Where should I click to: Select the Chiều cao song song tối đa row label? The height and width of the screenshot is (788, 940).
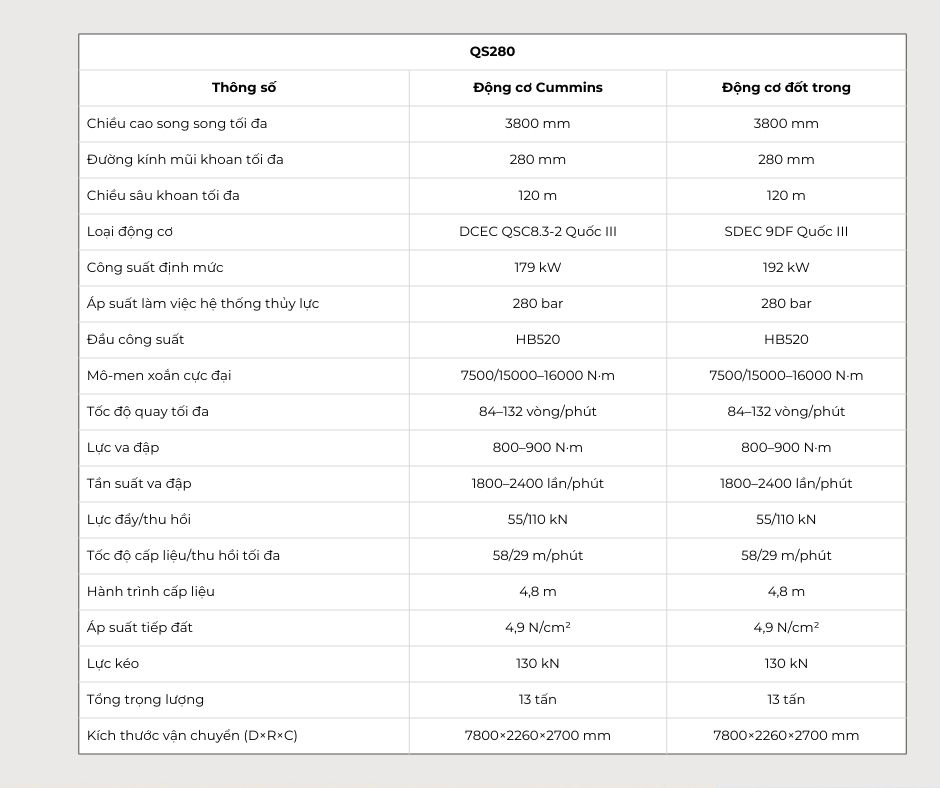click(x=177, y=123)
